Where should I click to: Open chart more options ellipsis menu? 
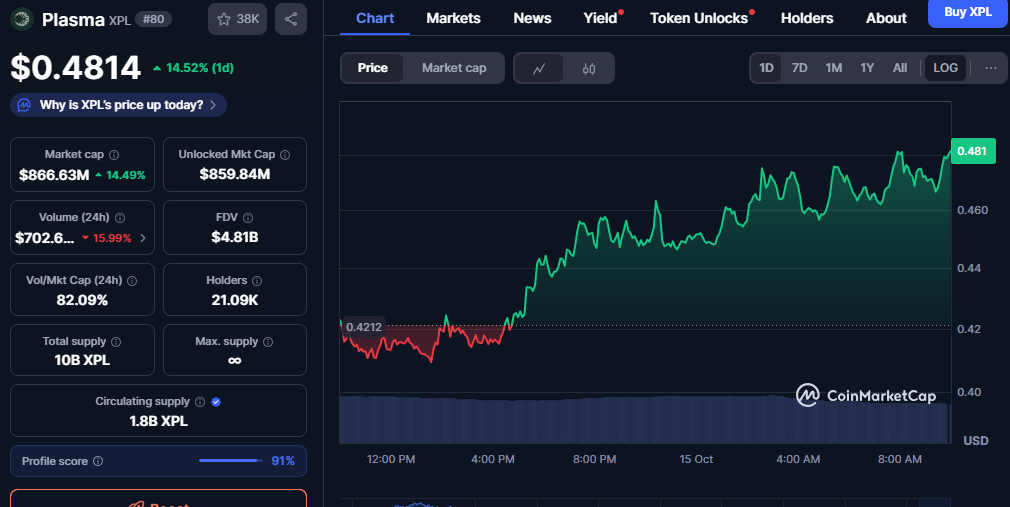pos(990,68)
